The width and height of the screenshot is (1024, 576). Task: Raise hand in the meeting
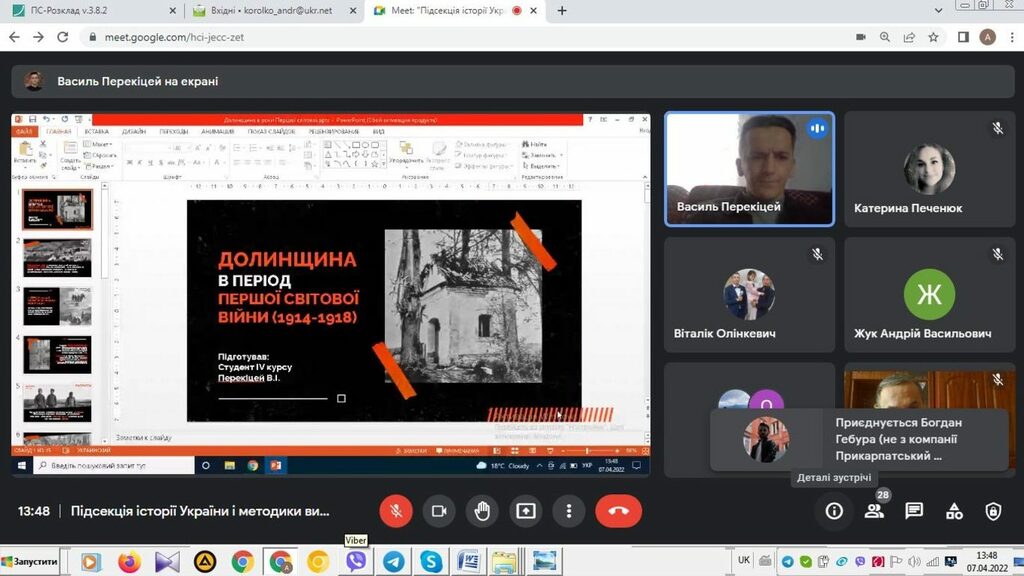tap(482, 511)
